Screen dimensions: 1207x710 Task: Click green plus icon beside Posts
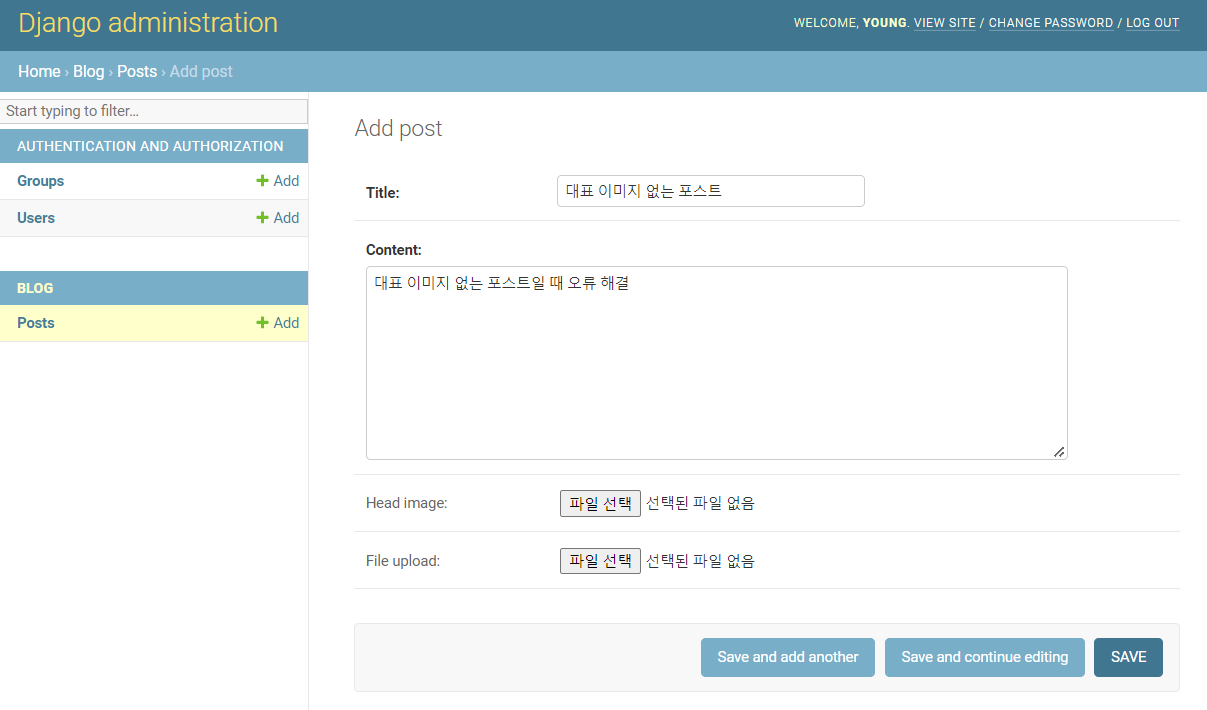tap(262, 323)
